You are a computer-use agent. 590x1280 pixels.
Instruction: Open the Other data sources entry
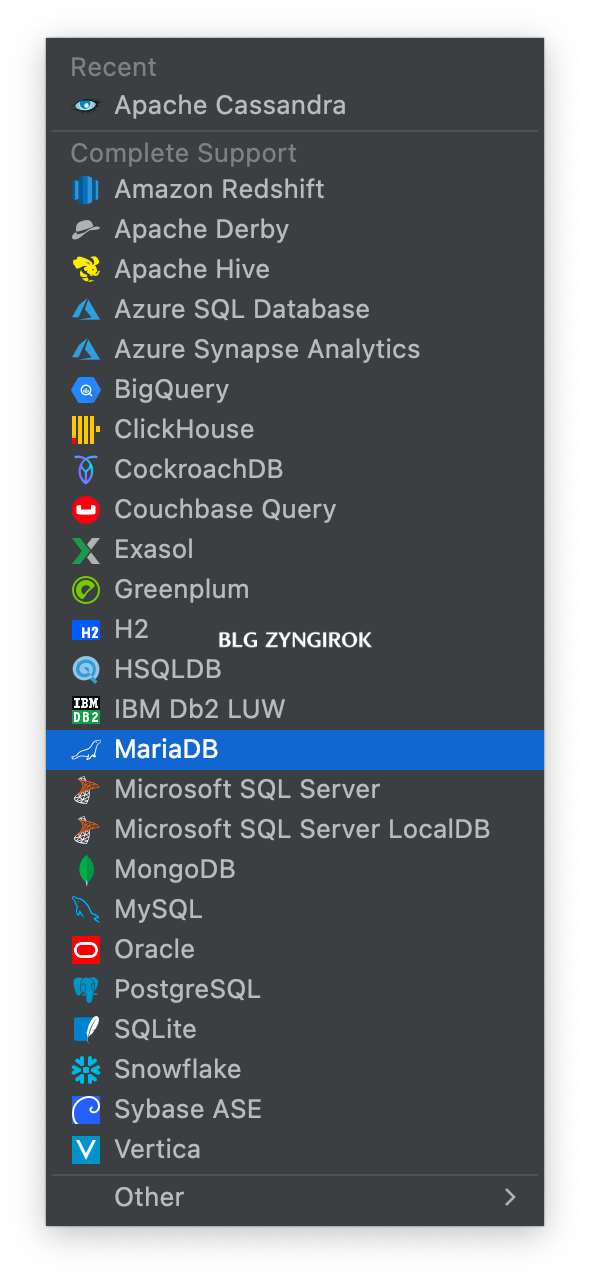pos(295,1197)
